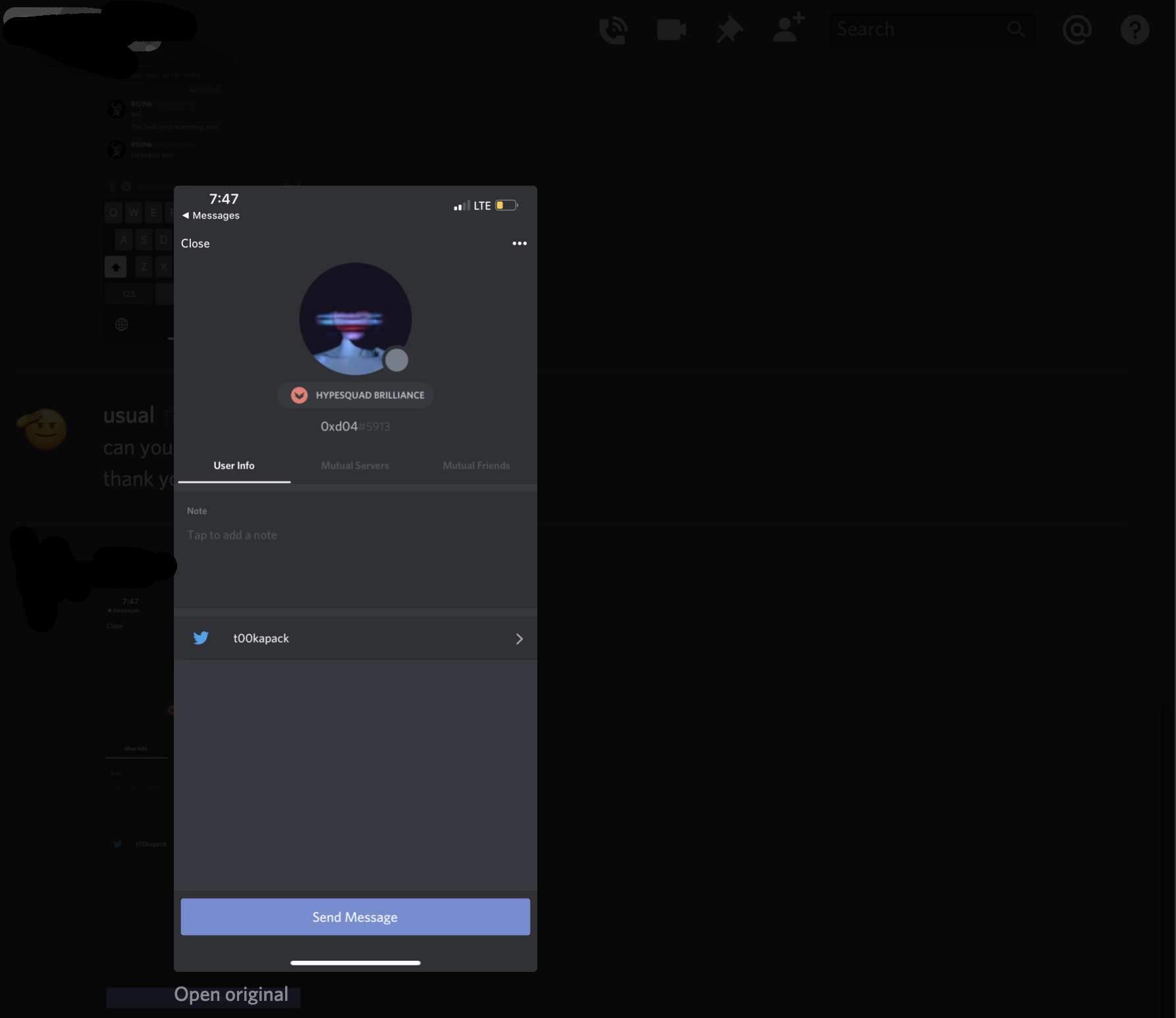Tap the HypeSquad Brilliance badge

coord(356,395)
